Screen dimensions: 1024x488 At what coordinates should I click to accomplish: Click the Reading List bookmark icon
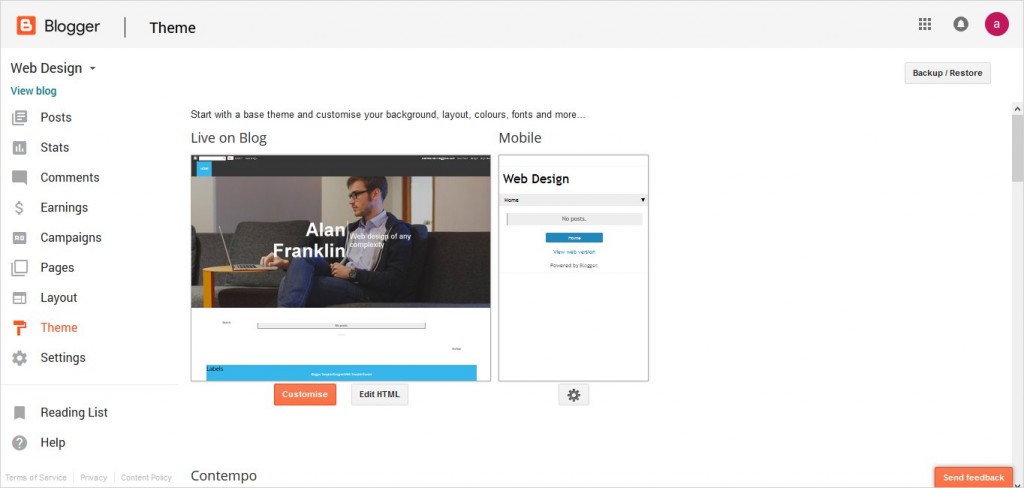[x=20, y=413]
